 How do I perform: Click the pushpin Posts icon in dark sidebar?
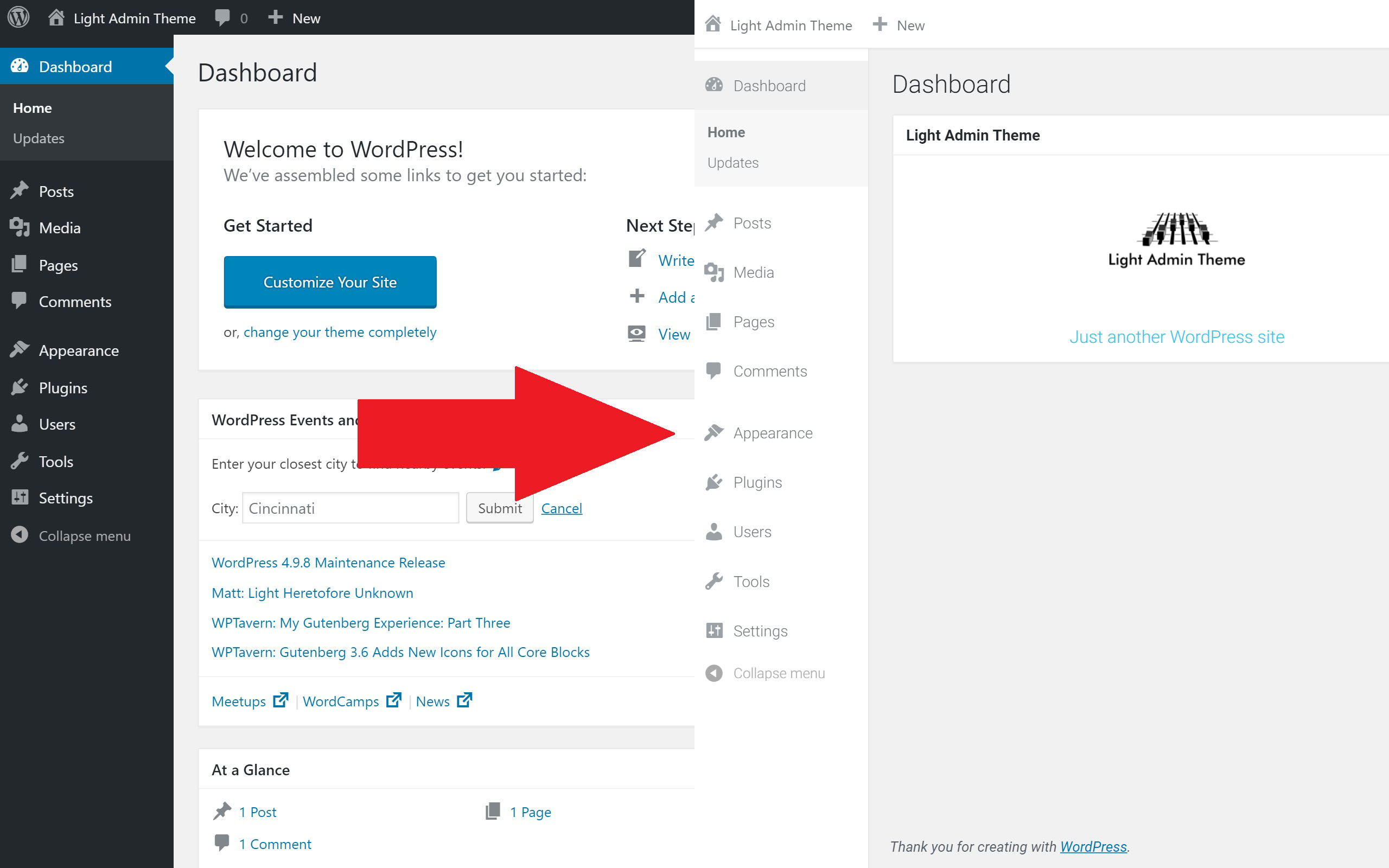coord(20,190)
